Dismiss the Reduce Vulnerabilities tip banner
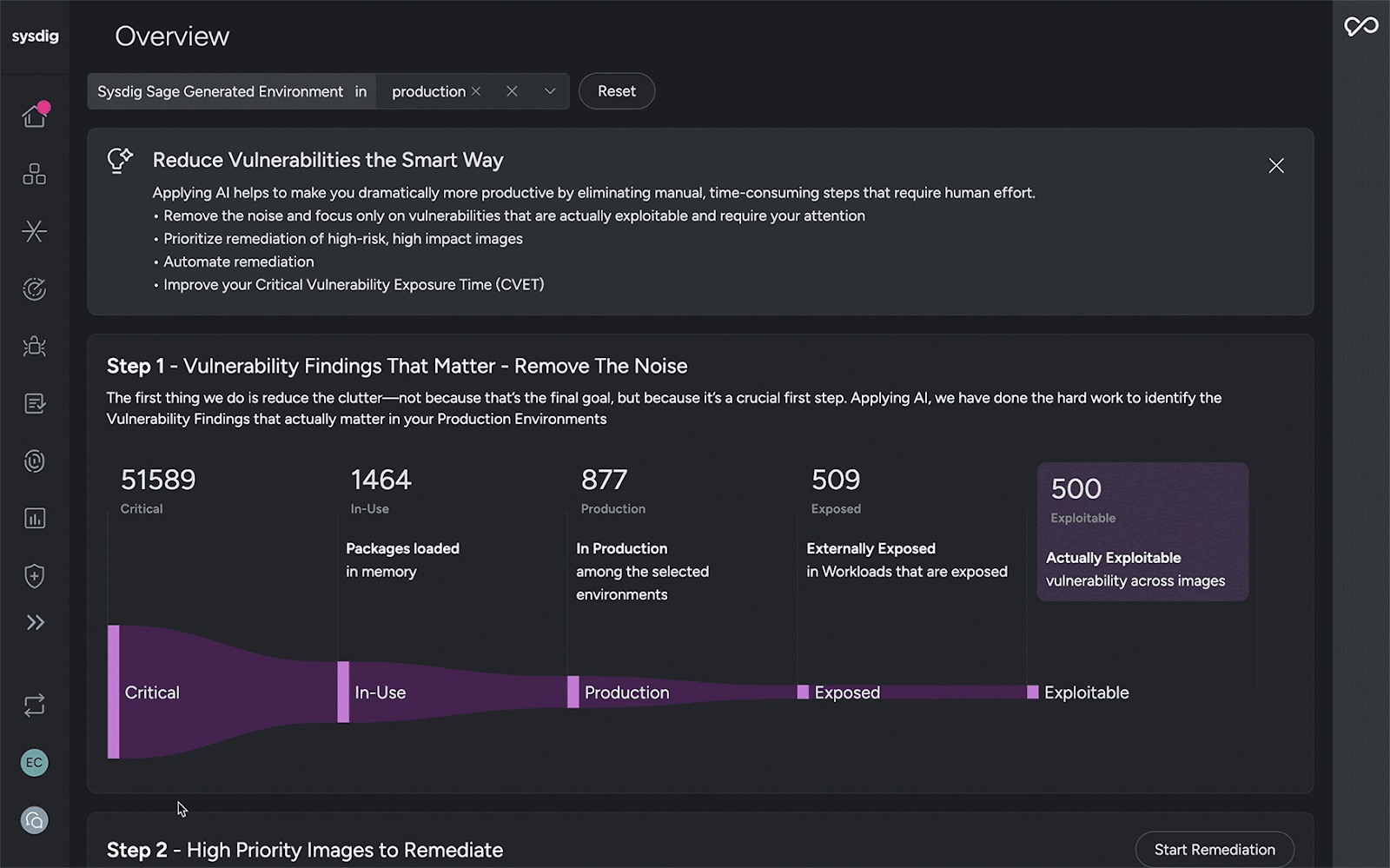This screenshot has height=868, width=1390. [x=1275, y=166]
